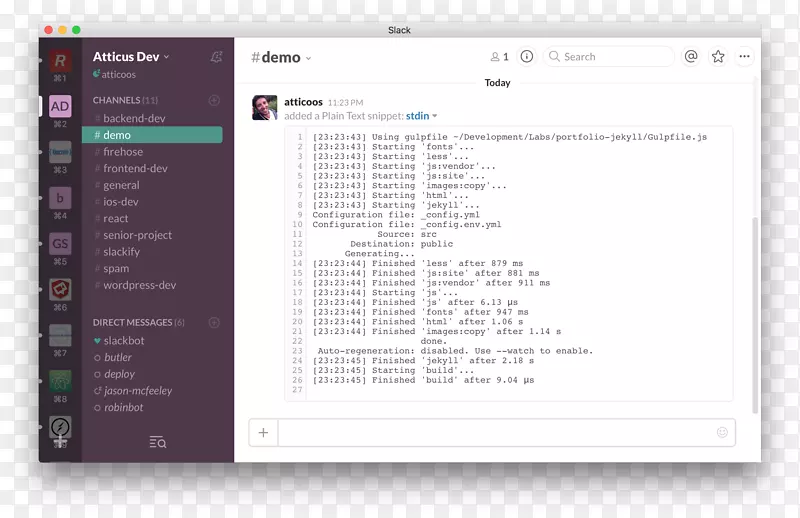Click the Today date divider label
The height and width of the screenshot is (518, 800).
click(x=497, y=83)
